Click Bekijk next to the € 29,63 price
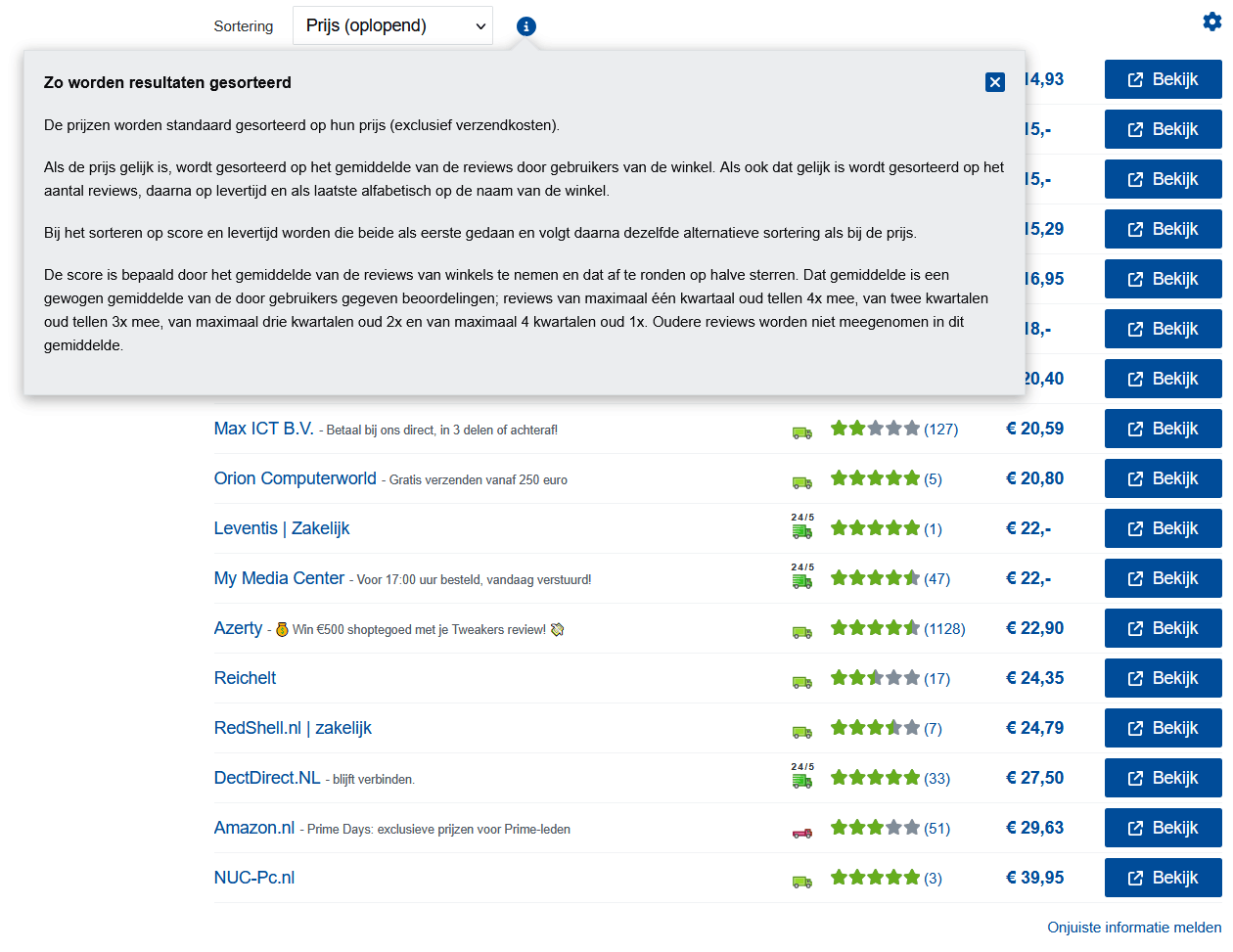1233x952 pixels. click(1163, 827)
